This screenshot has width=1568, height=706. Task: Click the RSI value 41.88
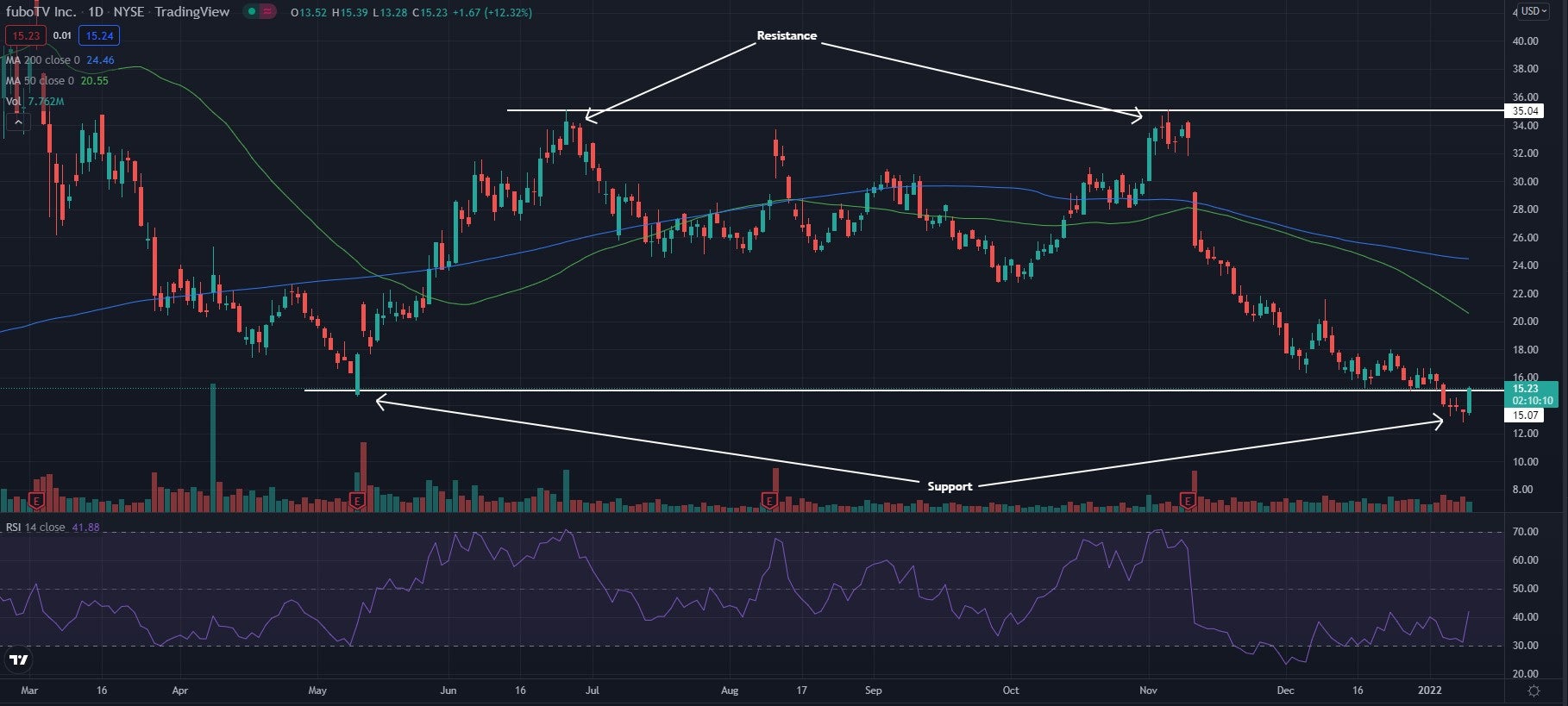coord(87,528)
